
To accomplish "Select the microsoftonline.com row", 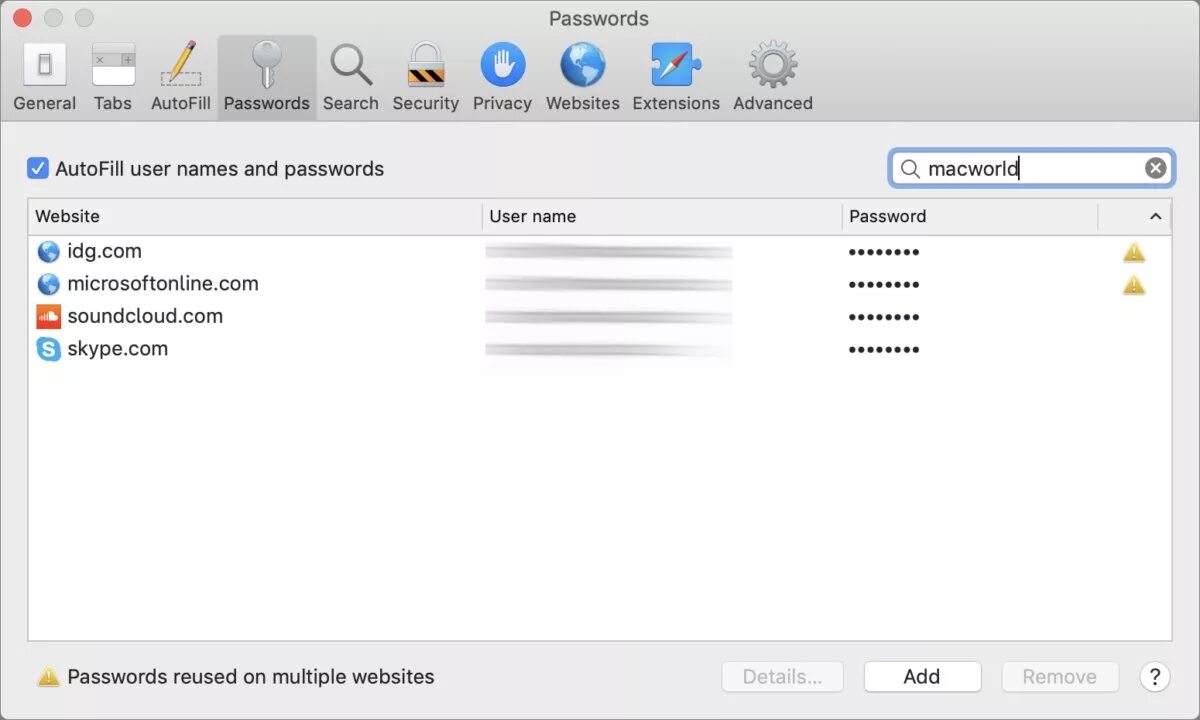I will click(x=600, y=284).
